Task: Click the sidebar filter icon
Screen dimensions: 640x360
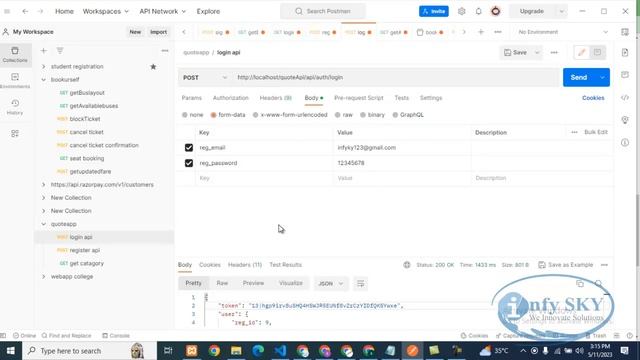Action: click(60, 51)
